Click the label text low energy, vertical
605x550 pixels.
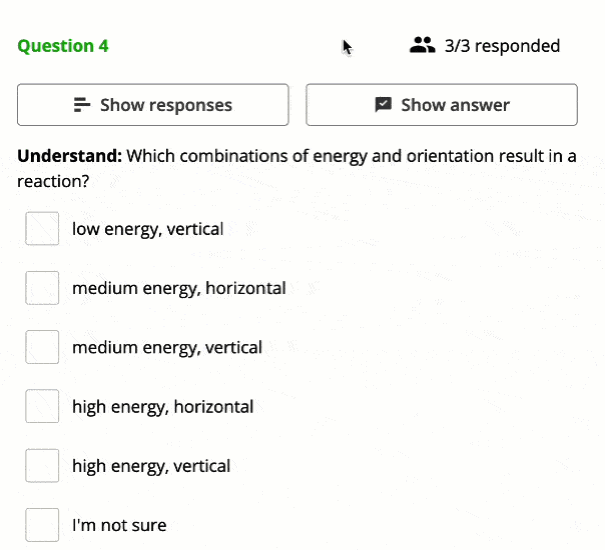point(148,229)
